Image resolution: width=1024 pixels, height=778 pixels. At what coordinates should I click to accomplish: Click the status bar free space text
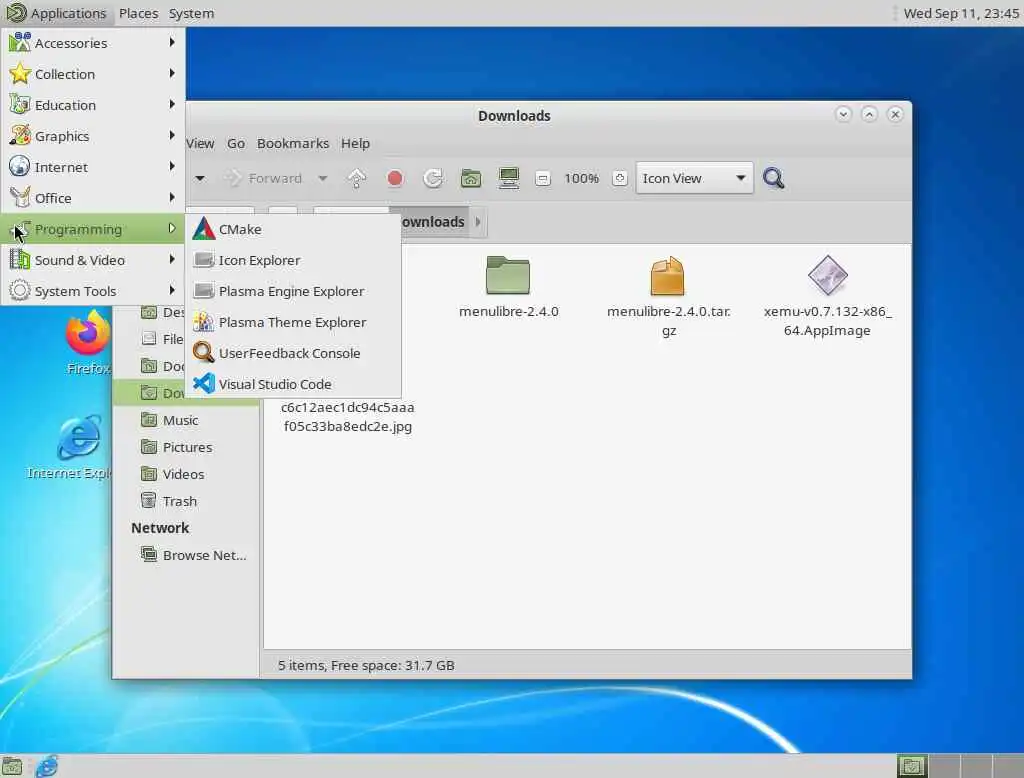point(392,666)
